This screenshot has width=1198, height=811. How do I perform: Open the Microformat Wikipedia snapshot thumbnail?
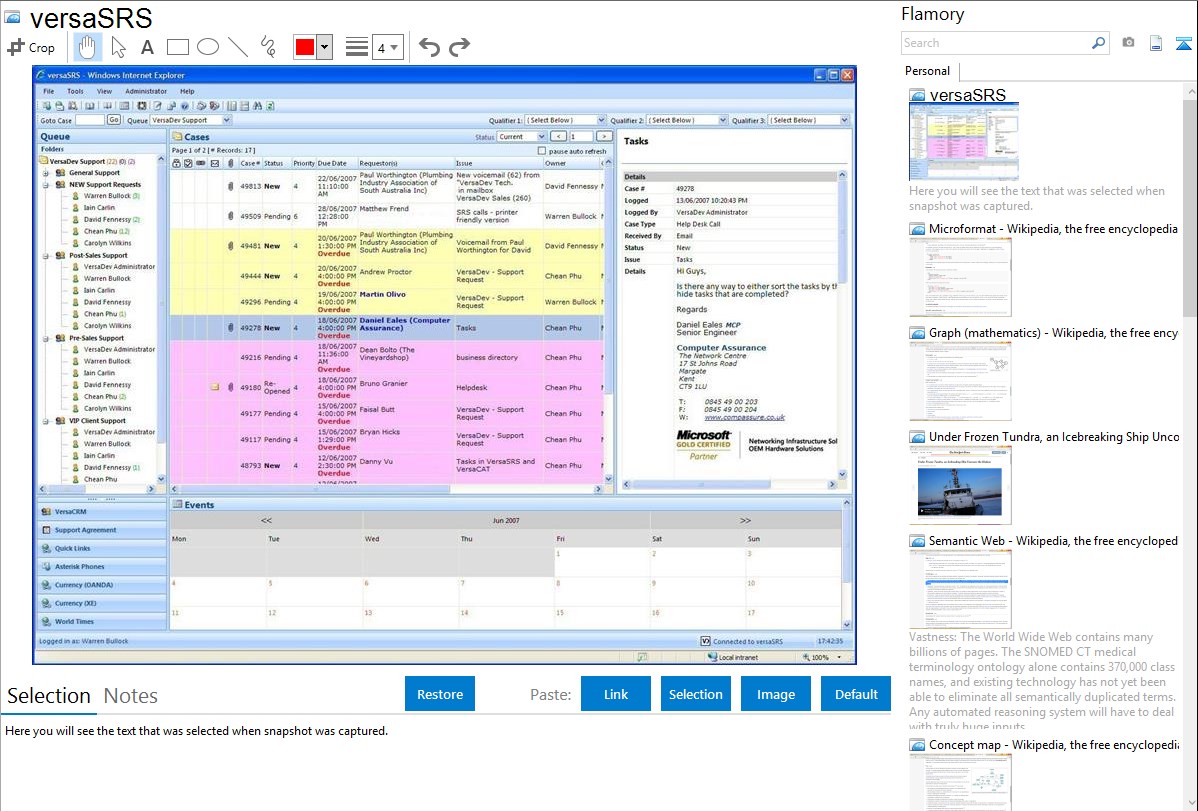(960, 277)
